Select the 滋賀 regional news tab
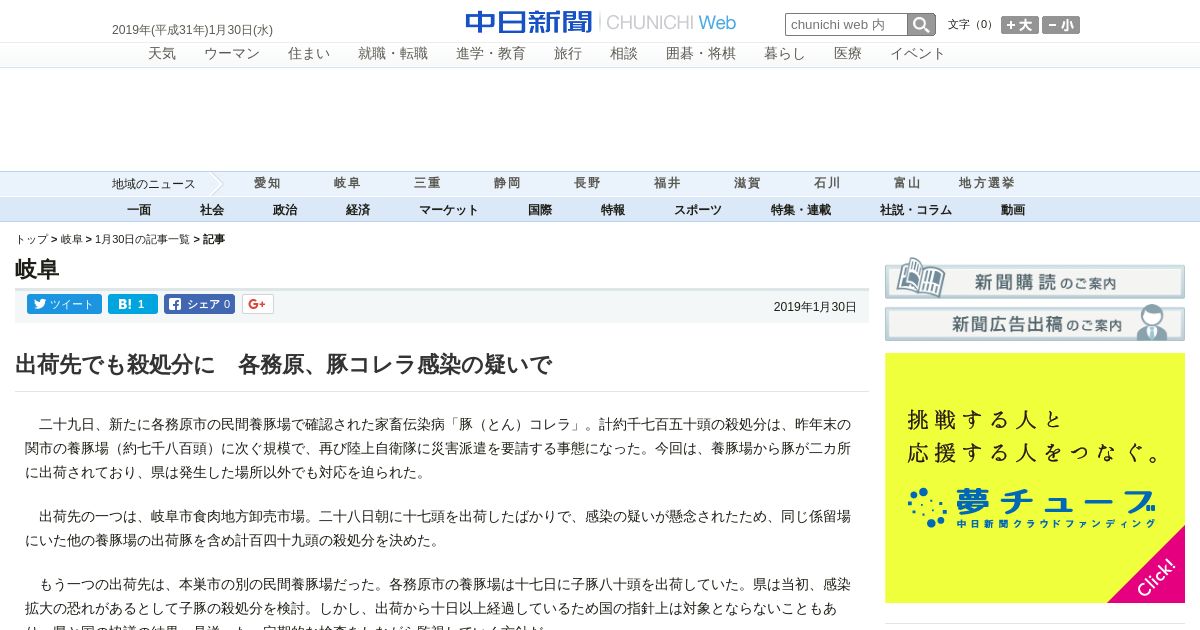Image resolution: width=1200 pixels, height=630 pixels. click(747, 183)
